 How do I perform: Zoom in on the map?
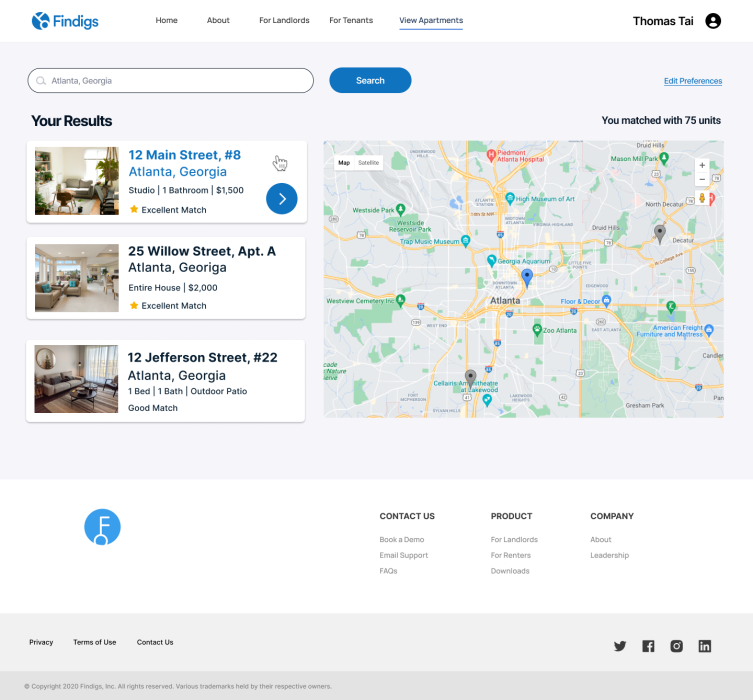tap(702, 165)
